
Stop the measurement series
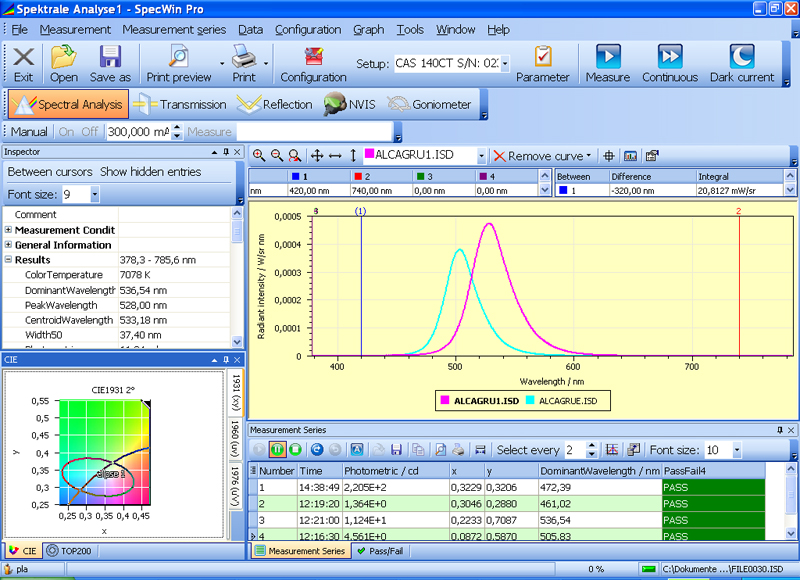click(295, 449)
